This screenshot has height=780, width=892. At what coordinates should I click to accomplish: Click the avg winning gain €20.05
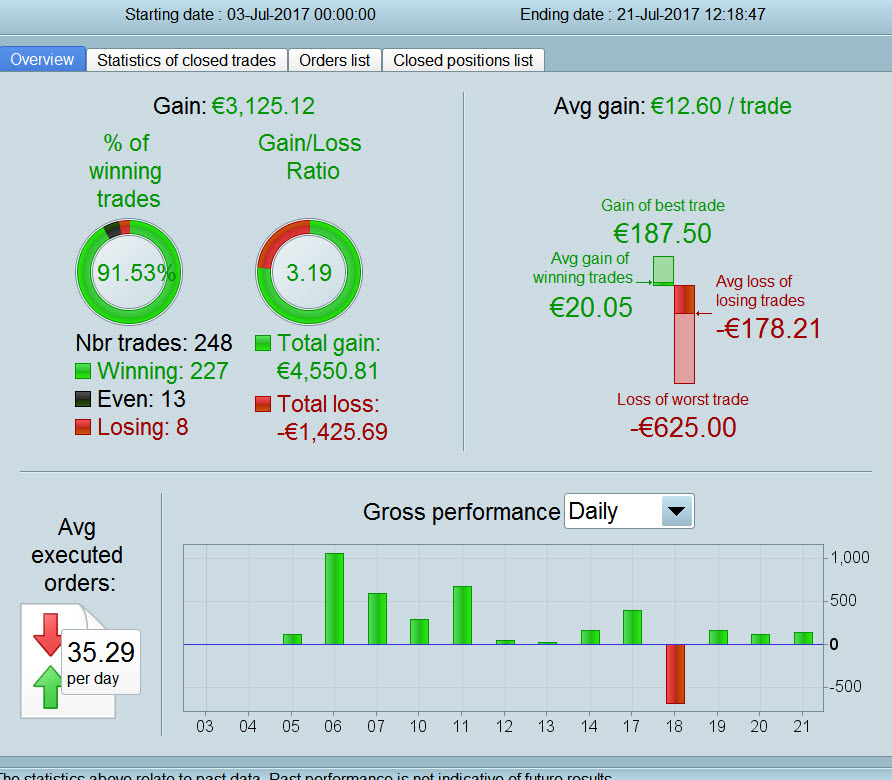tap(590, 307)
